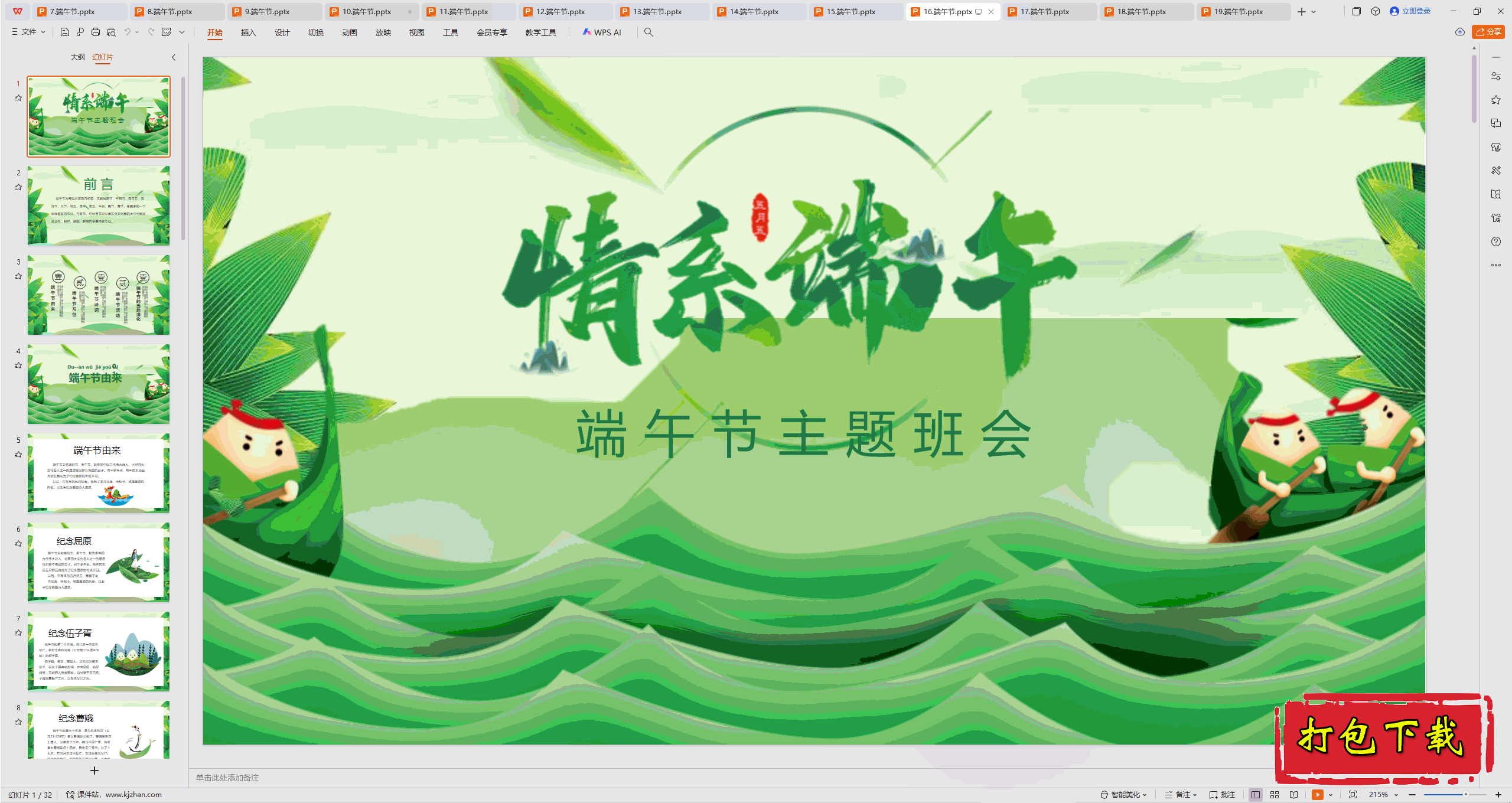Toggle star marker on slide 3
1512x803 pixels.
pyautogui.click(x=18, y=276)
